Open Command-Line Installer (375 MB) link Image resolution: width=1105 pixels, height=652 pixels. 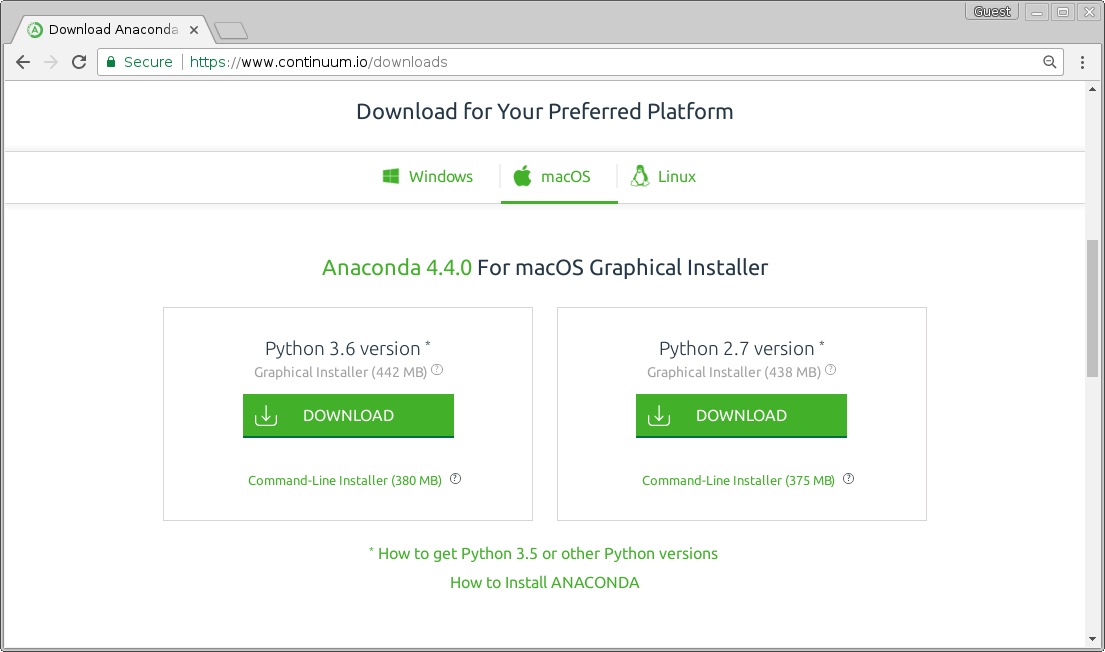click(738, 480)
